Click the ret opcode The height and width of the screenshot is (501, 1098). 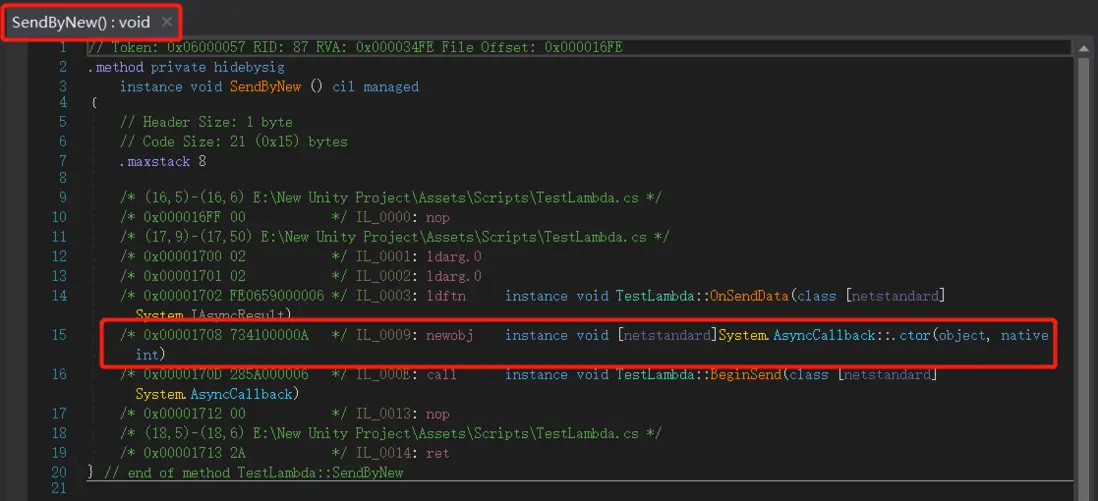tap(437, 453)
